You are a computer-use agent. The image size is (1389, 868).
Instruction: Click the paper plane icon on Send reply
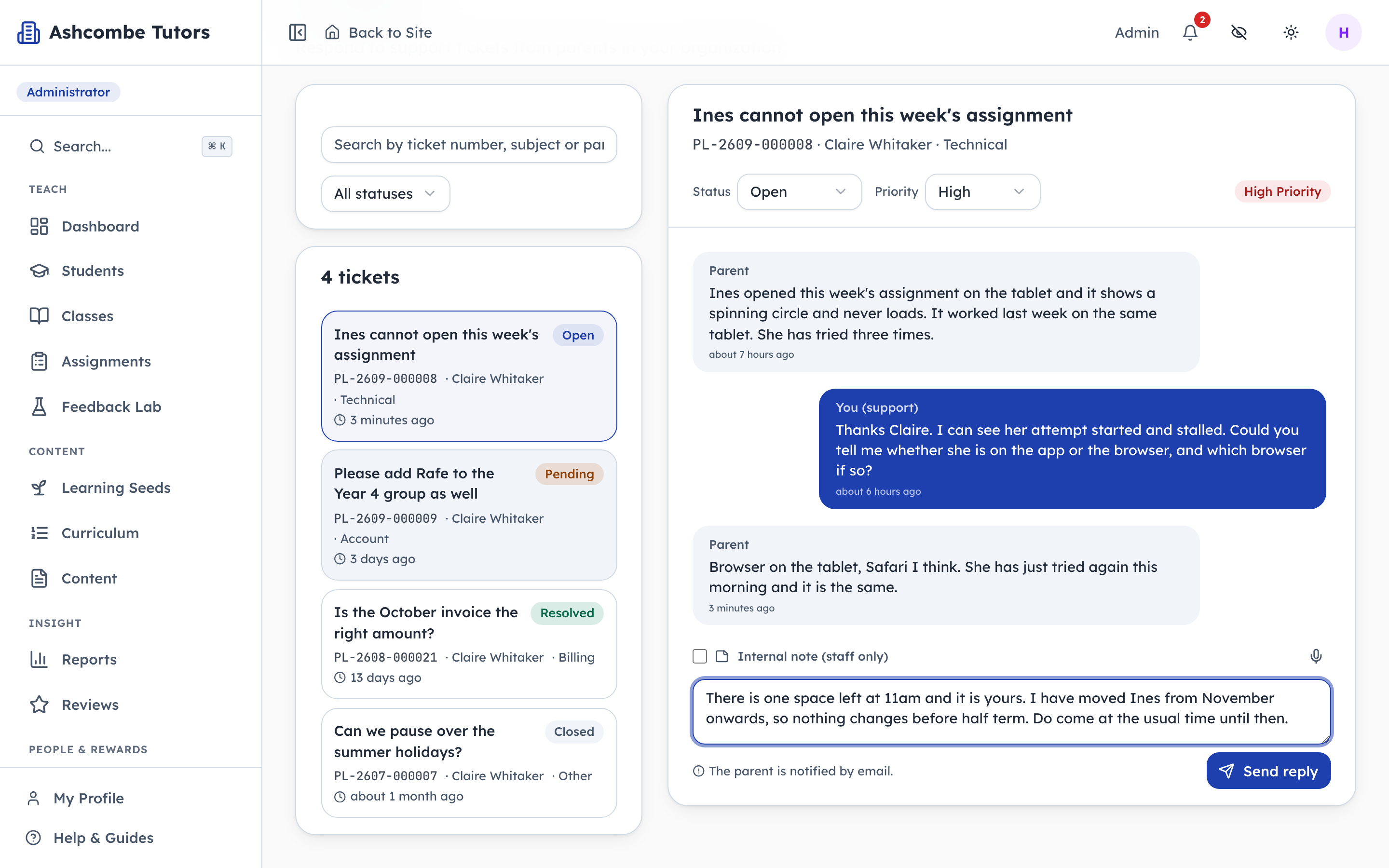[x=1226, y=771]
